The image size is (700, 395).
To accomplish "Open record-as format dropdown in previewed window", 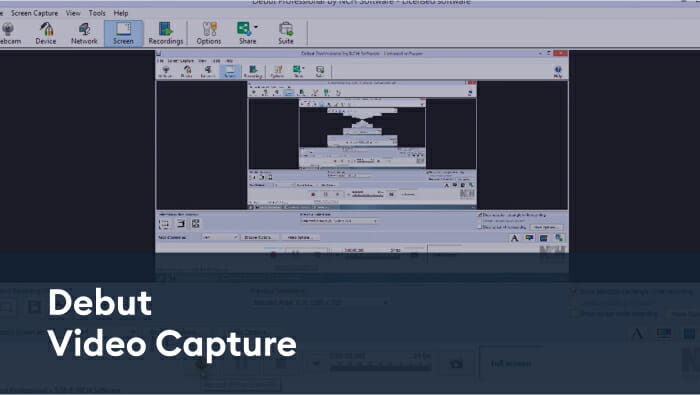I will pos(219,237).
